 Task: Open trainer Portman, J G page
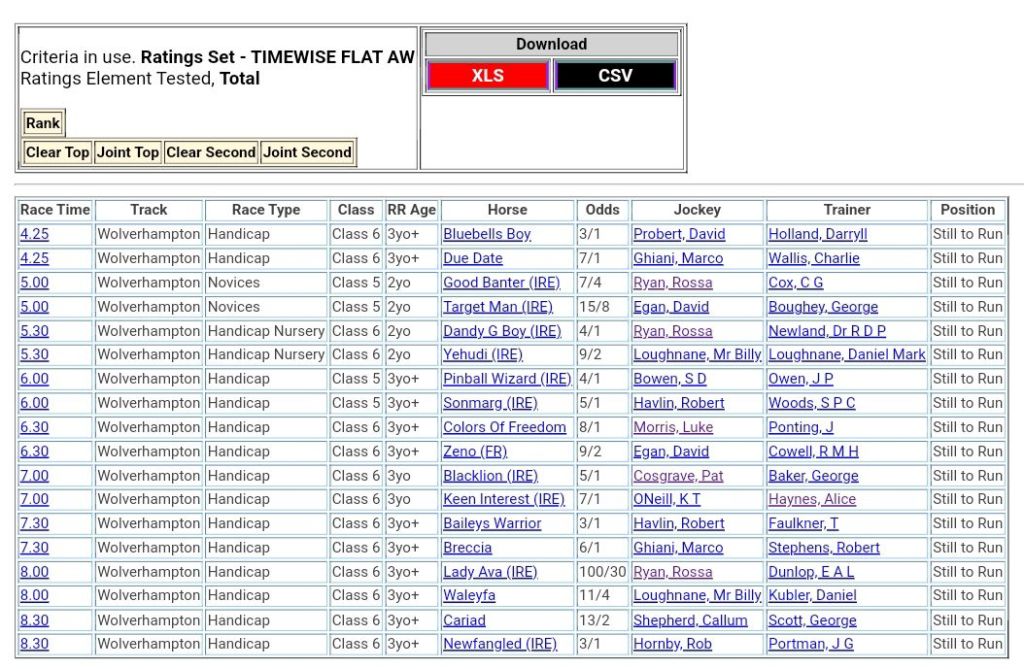tap(811, 644)
